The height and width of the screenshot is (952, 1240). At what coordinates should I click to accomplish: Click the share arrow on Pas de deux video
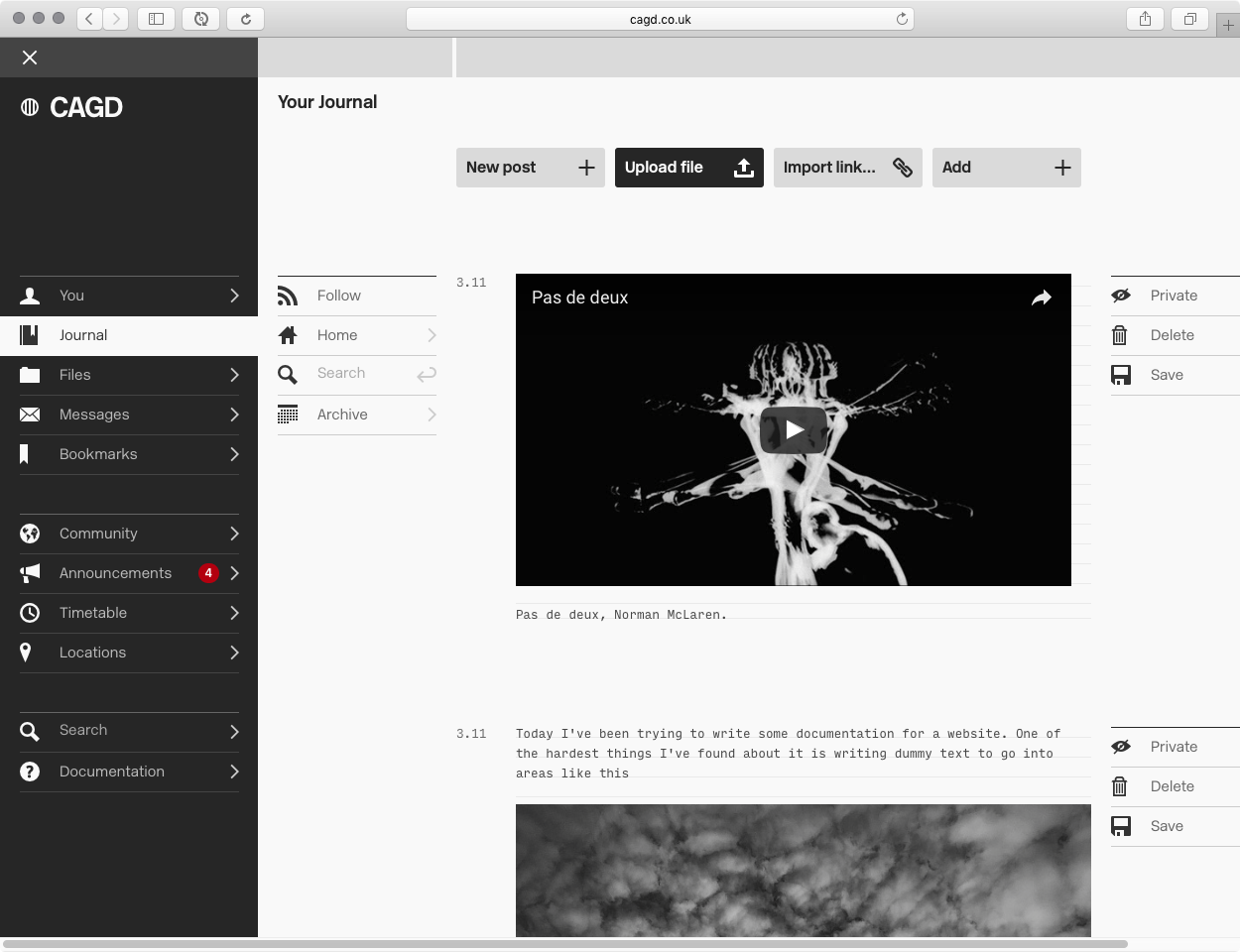(x=1041, y=297)
